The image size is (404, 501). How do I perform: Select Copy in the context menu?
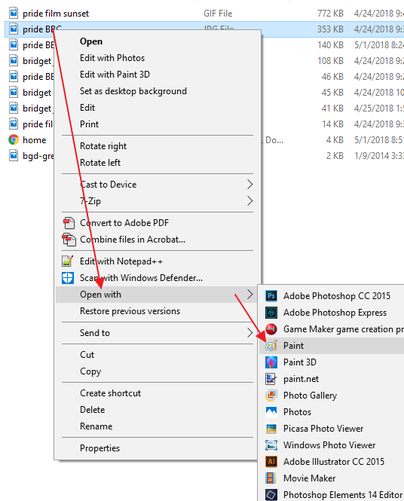pos(90,371)
